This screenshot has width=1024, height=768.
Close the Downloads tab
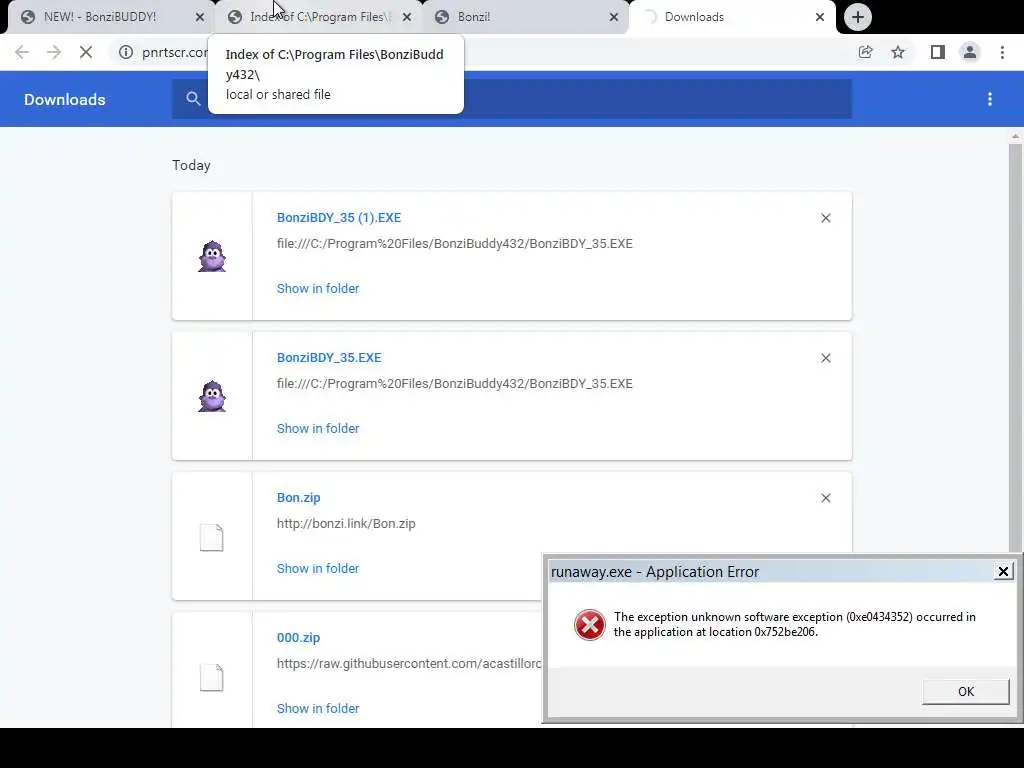click(820, 18)
